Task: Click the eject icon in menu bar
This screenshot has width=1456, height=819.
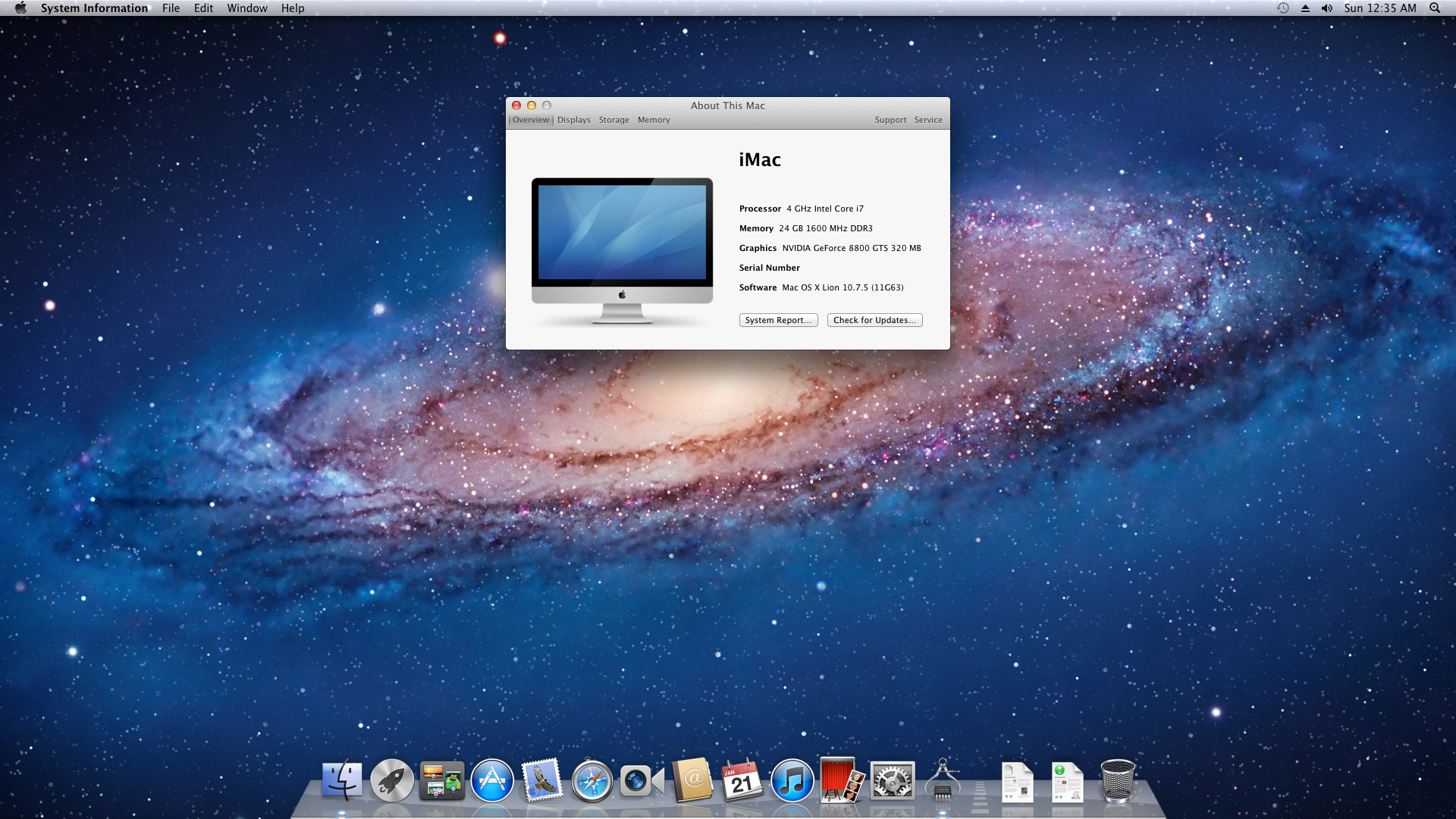Action: pyautogui.click(x=1305, y=8)
